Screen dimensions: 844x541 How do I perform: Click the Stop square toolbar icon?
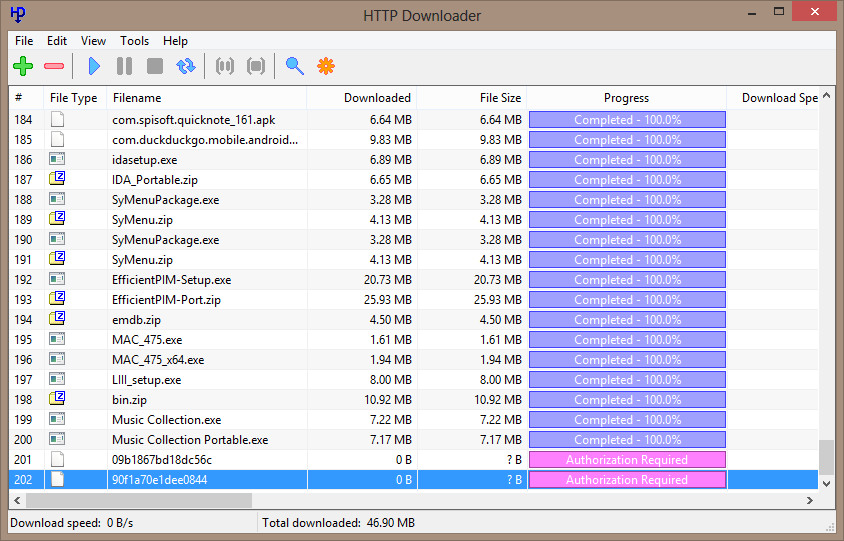tap(155, 66)
